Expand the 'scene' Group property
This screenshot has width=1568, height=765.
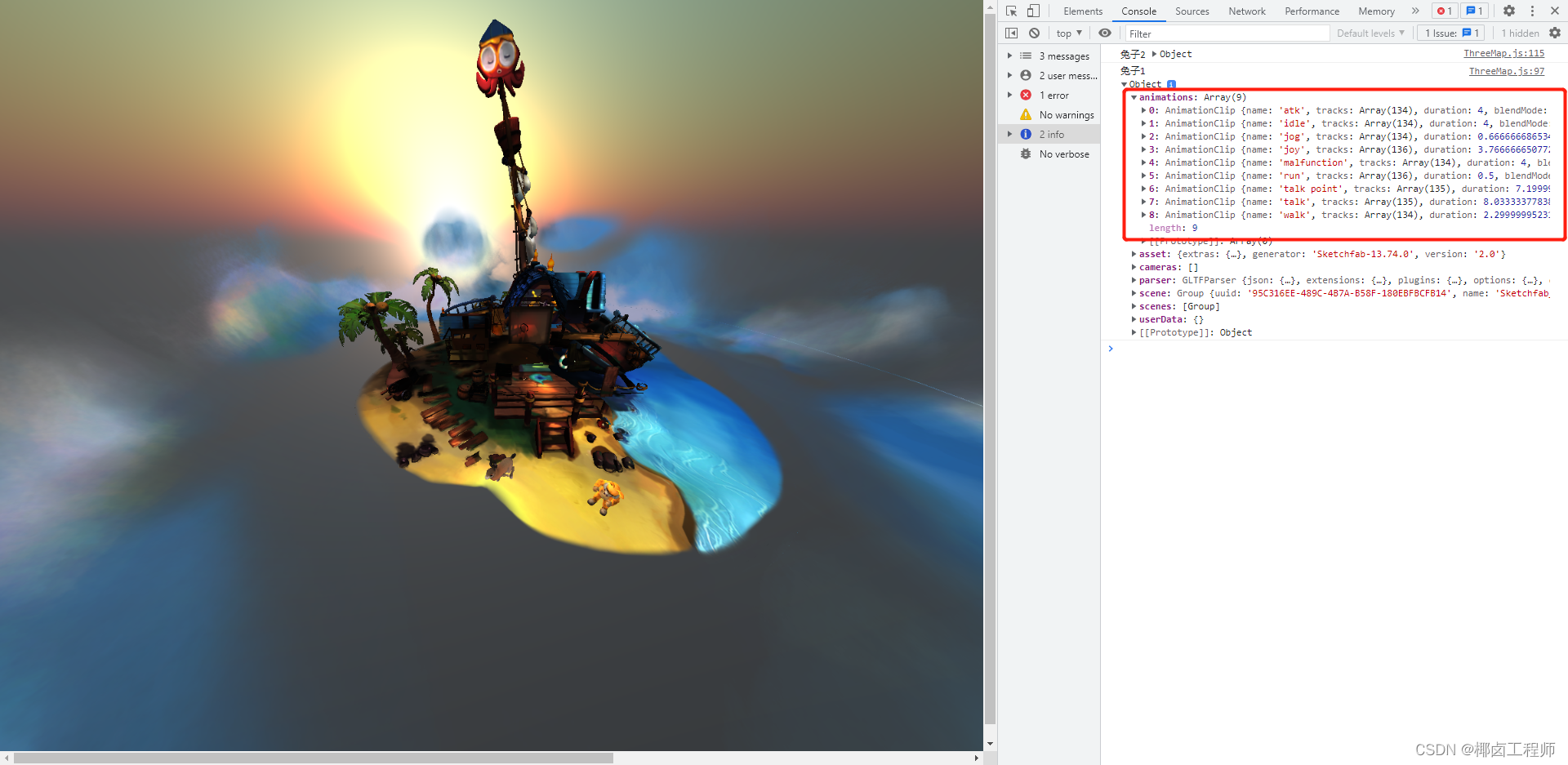[x=1134, y=293]
